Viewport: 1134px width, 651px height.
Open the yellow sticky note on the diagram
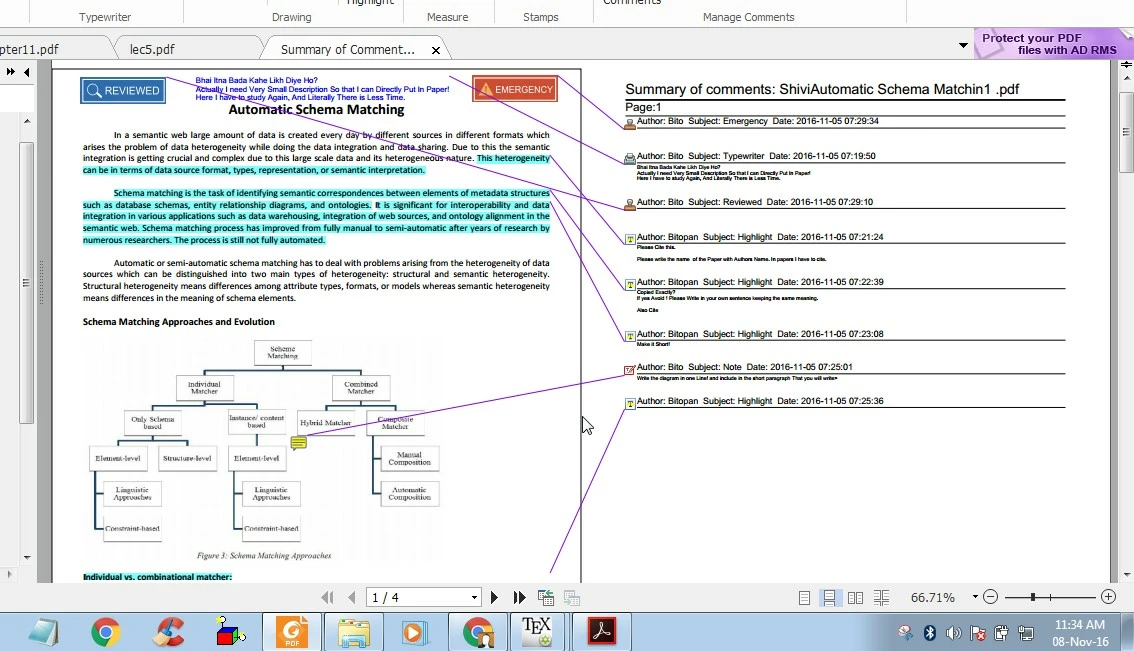(x=299, y=443)
